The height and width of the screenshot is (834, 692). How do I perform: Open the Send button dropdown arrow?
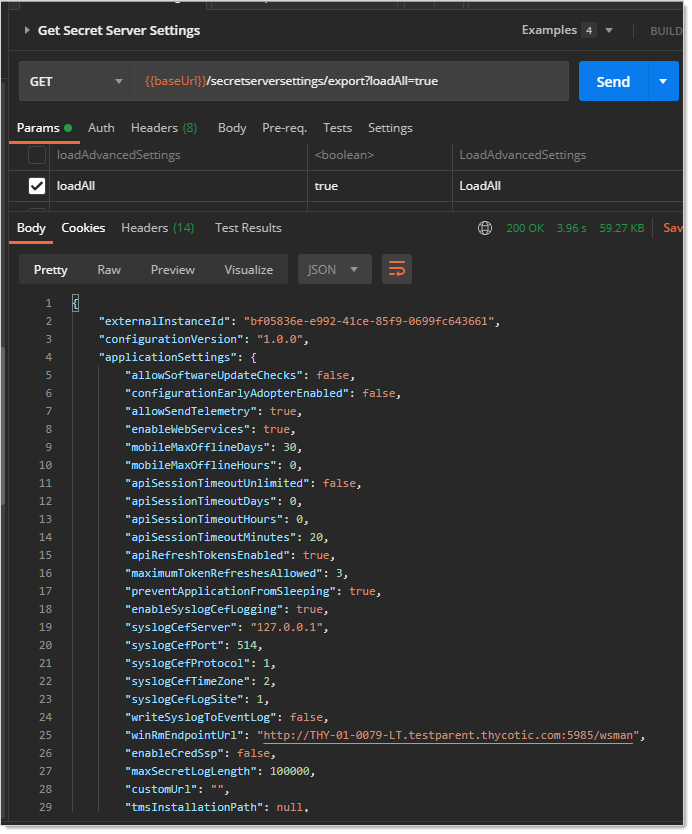[663, 82]
